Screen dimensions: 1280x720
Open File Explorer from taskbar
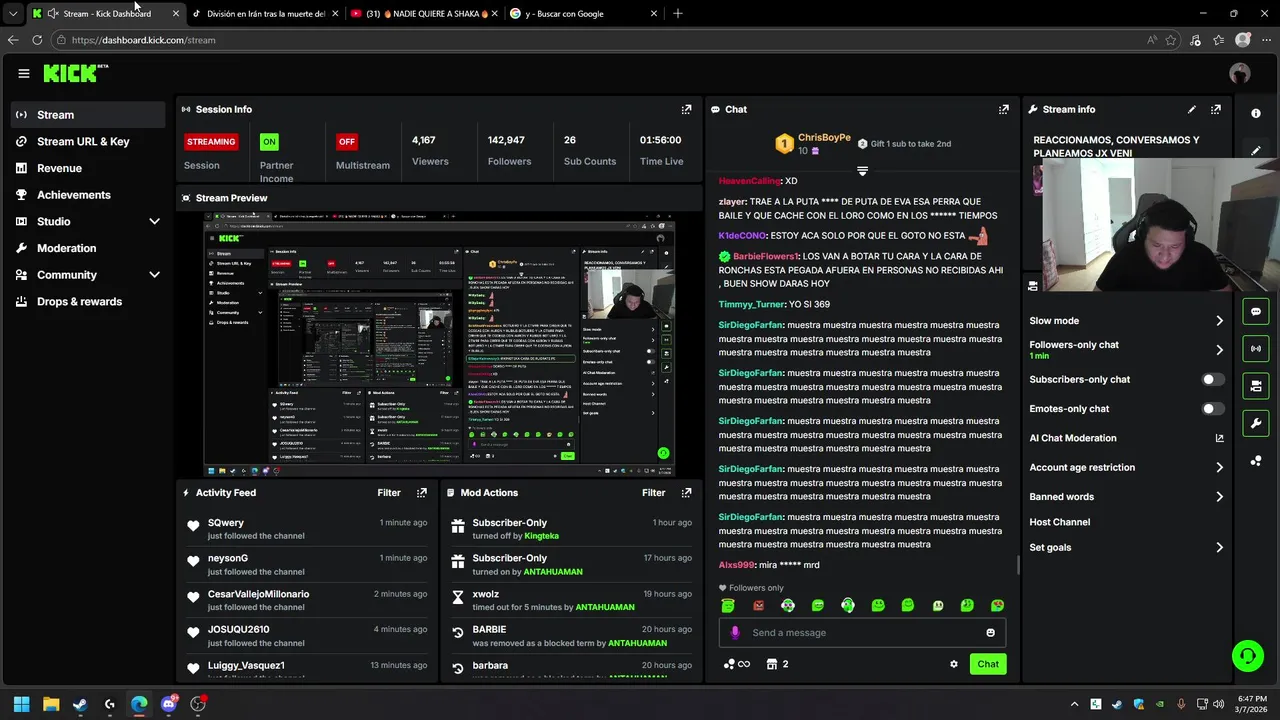[51, 704]
